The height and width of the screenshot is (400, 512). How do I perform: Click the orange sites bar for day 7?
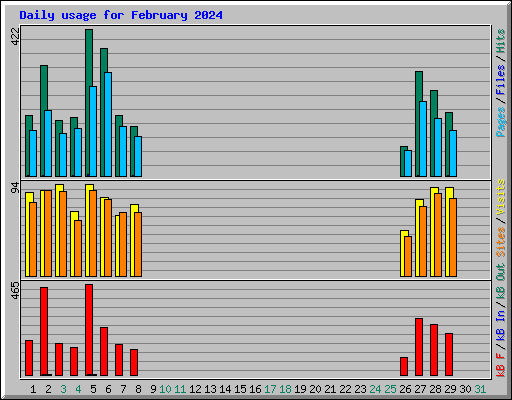pyautogui.click(x=123, y=244)
